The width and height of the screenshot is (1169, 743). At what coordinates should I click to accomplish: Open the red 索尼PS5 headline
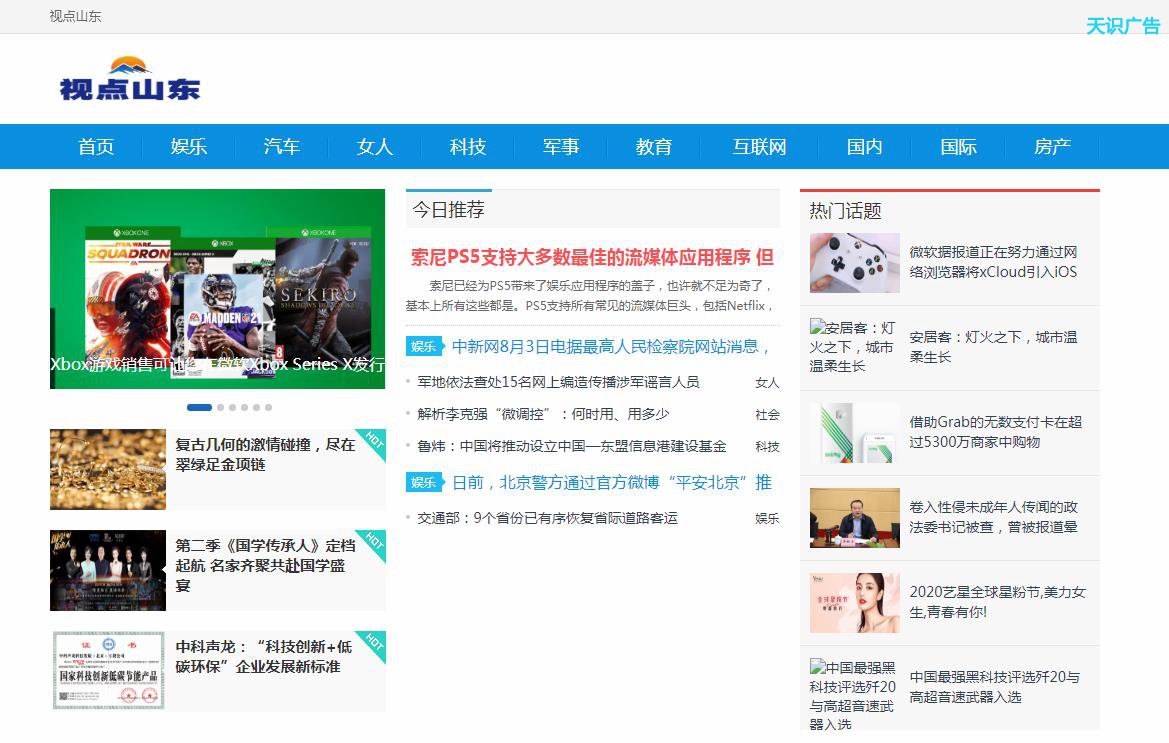tap(593, 257)
